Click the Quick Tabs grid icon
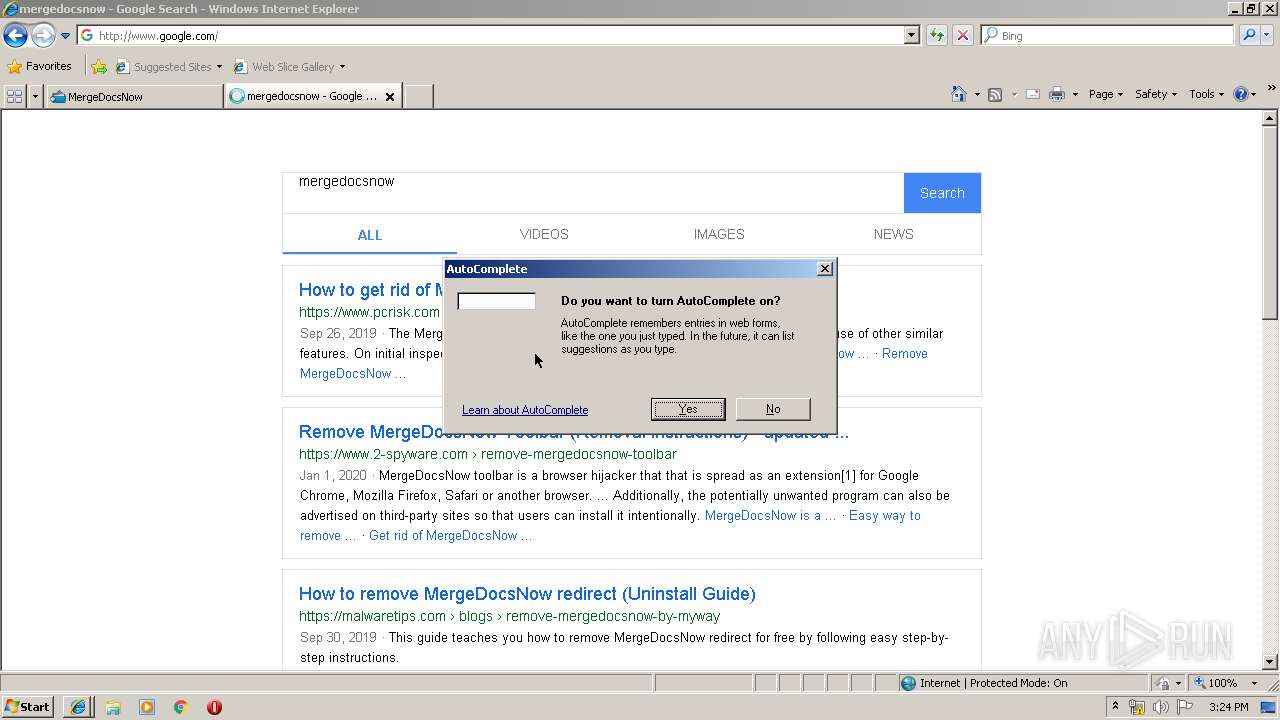Image resolution: width=1280 pixels, height=720 pixels. coord(14,96)
